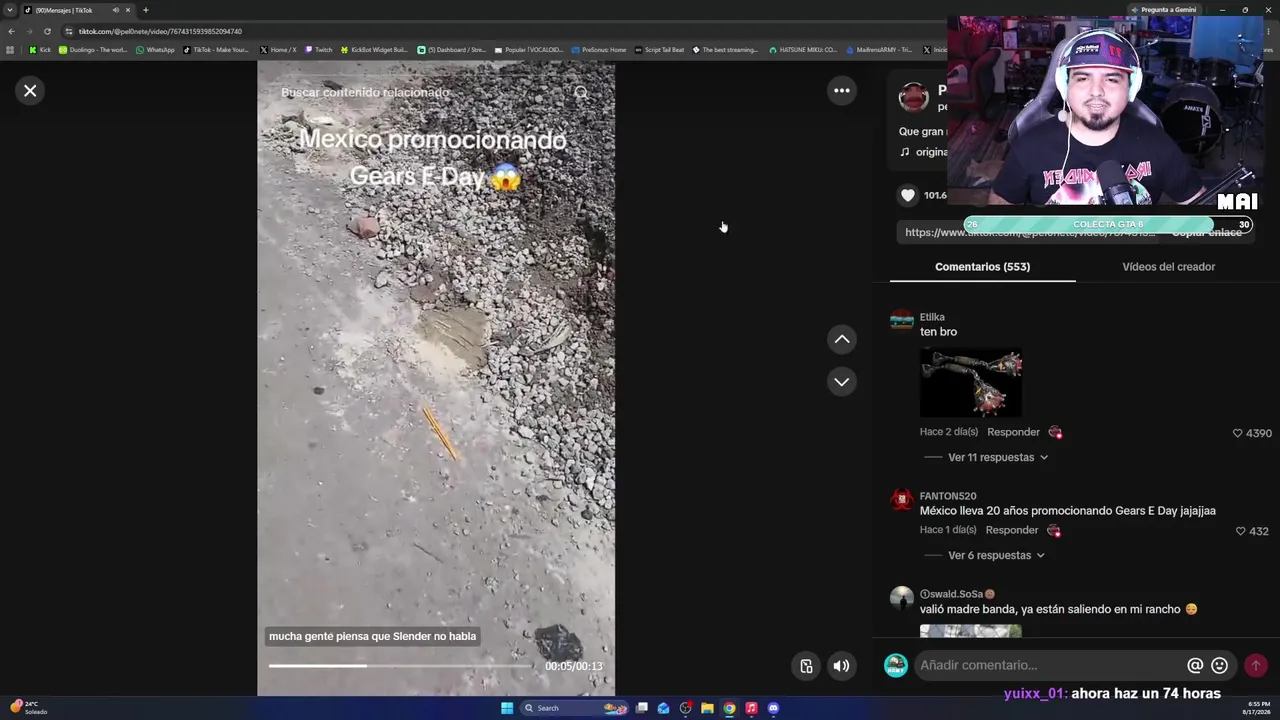Screen dimensions: 1280x720
Task: Open the '(5) Dashboard / Stre...' bookmark
Action: [x=451, y=50]
